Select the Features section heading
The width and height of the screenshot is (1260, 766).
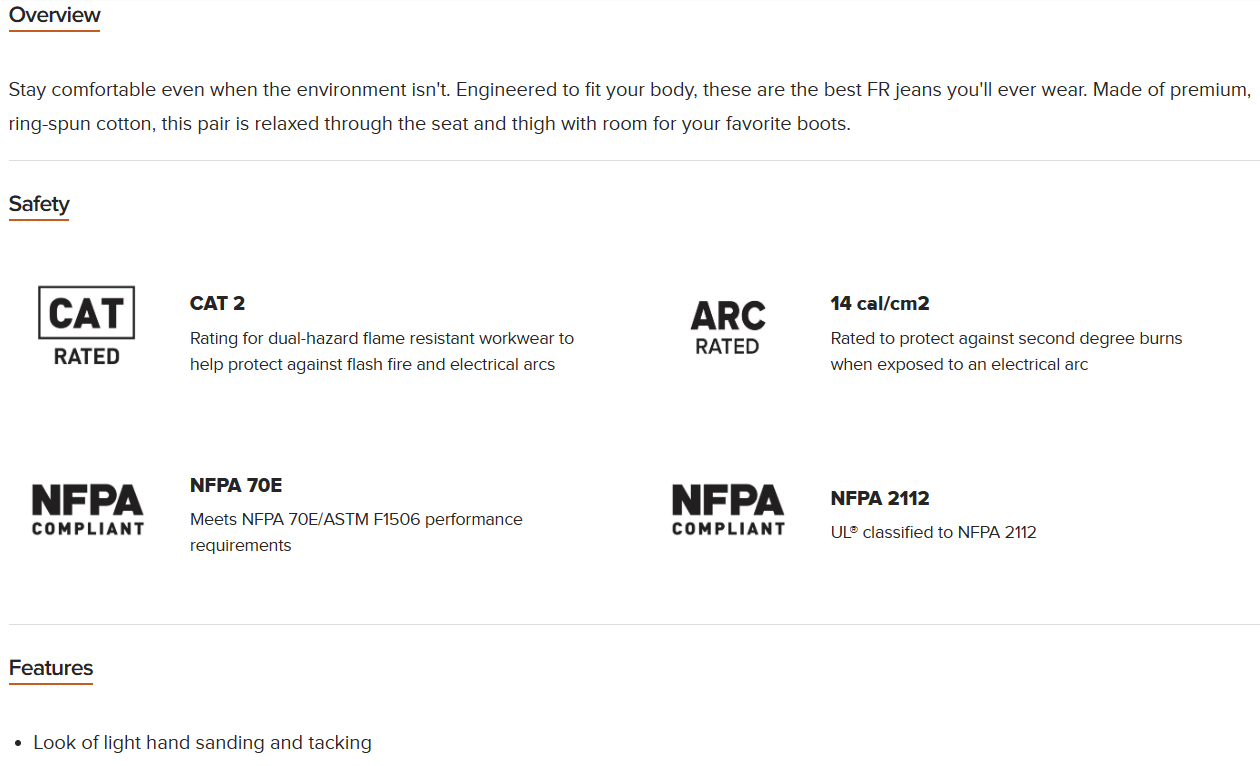click(51, 668)
